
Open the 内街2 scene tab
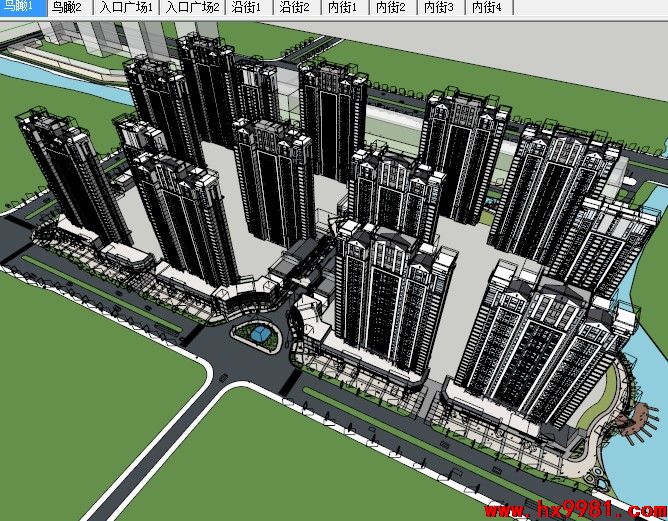tap(393, 7)
